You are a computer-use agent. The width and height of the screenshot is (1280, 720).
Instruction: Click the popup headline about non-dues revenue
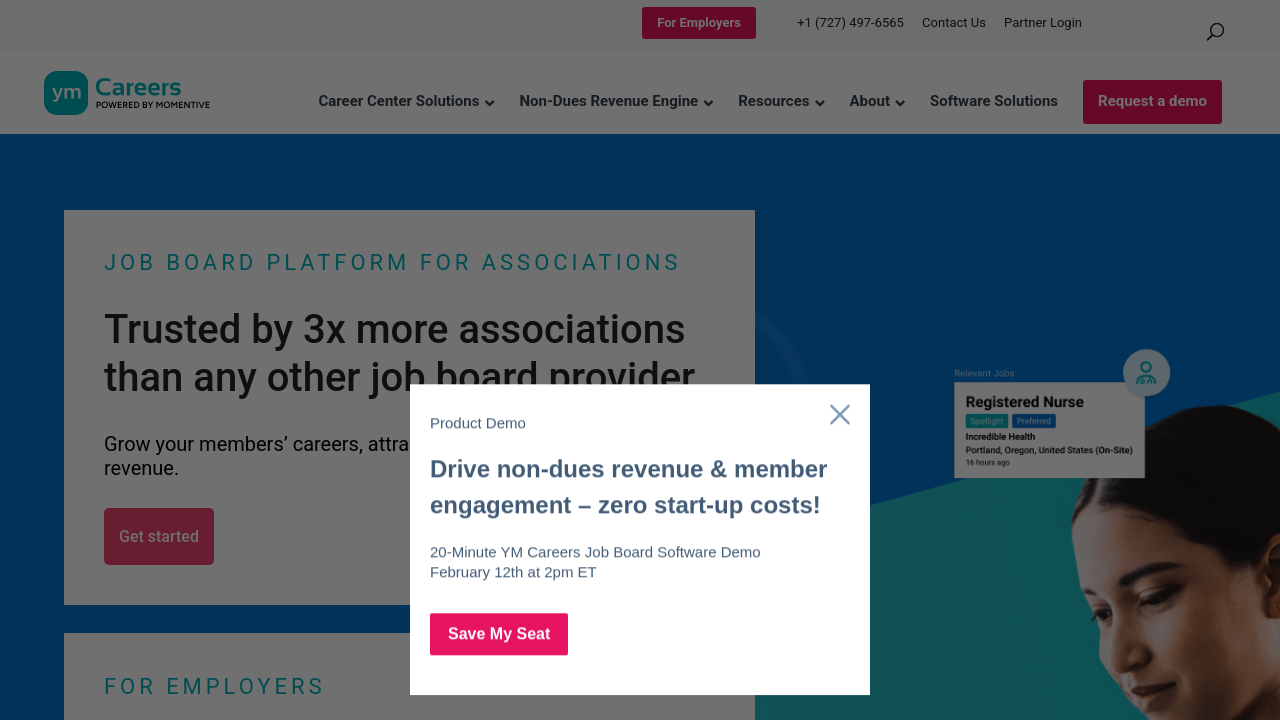628,487
